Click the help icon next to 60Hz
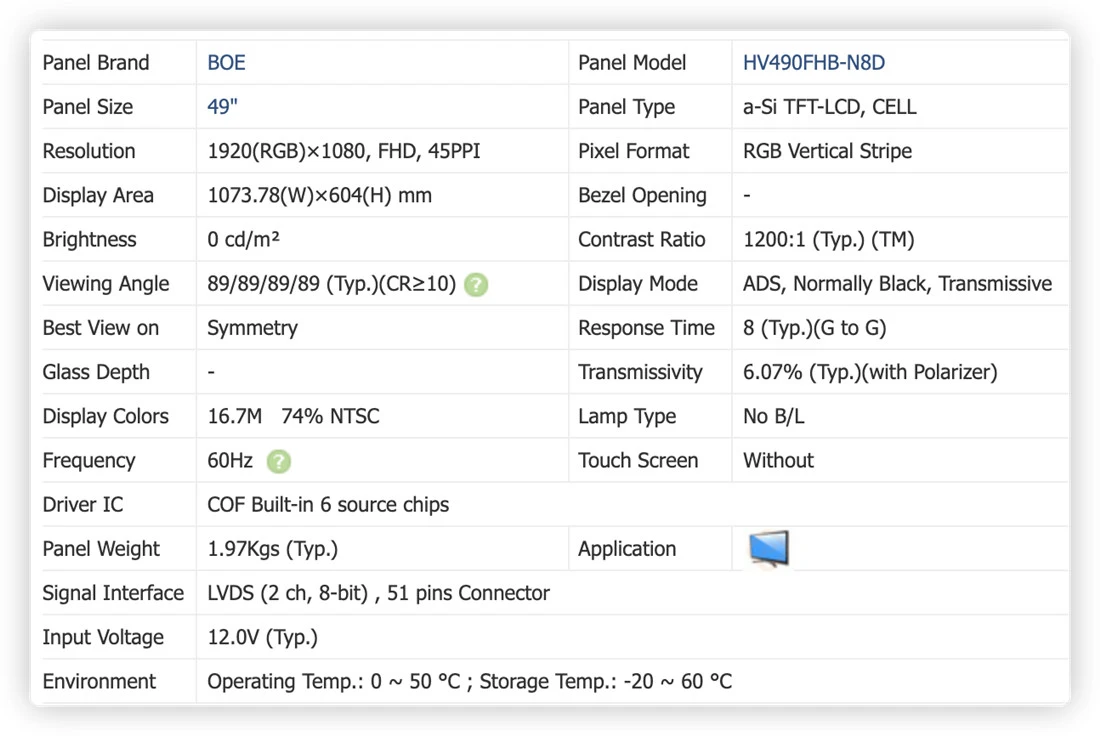1100x736 pixels. [279, 461]
